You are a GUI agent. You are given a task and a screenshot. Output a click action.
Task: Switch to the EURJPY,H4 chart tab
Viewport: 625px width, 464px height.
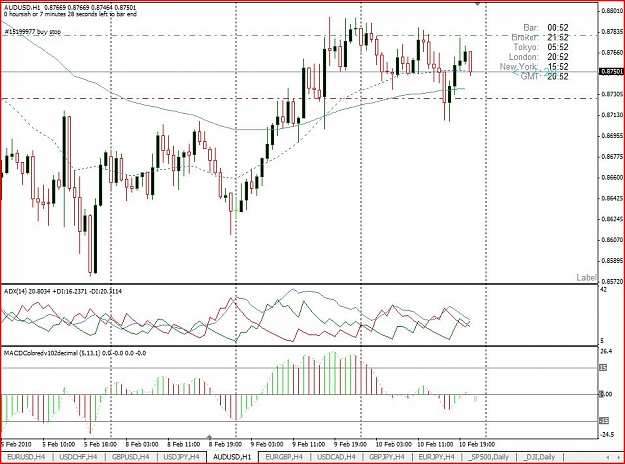point(436,457)
